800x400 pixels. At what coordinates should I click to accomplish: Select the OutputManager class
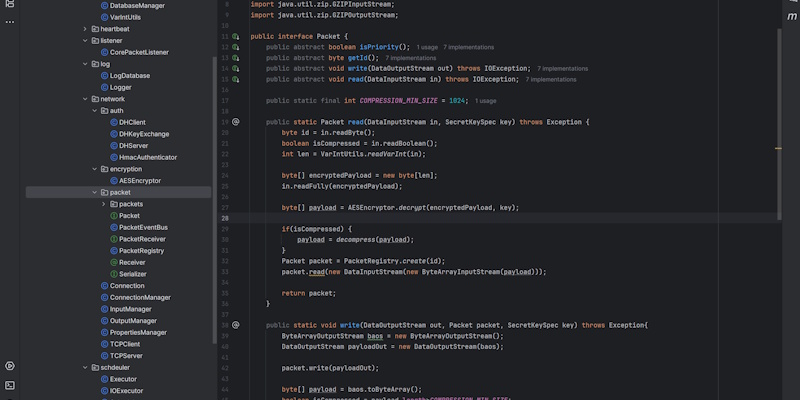click(x=133, y=321)
